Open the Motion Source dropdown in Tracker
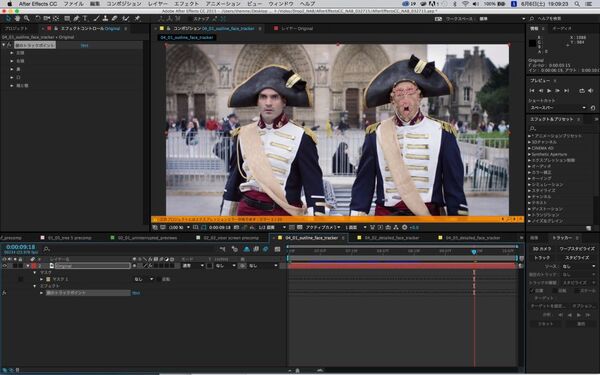Image resolution: width=600 pixels, height=375 pixels. point(579,266)
